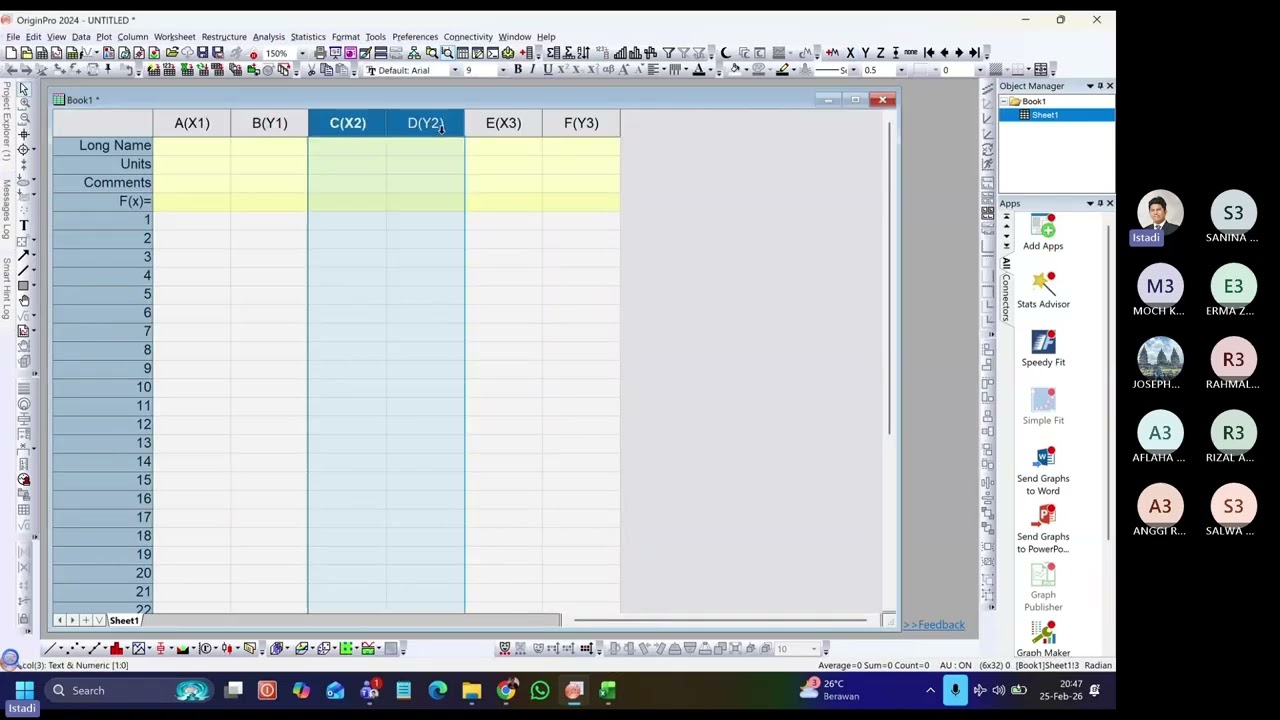The image size is (1280, 720).
Task: Open the File menu
Action: pyautogui.click(x=13, y=37)
